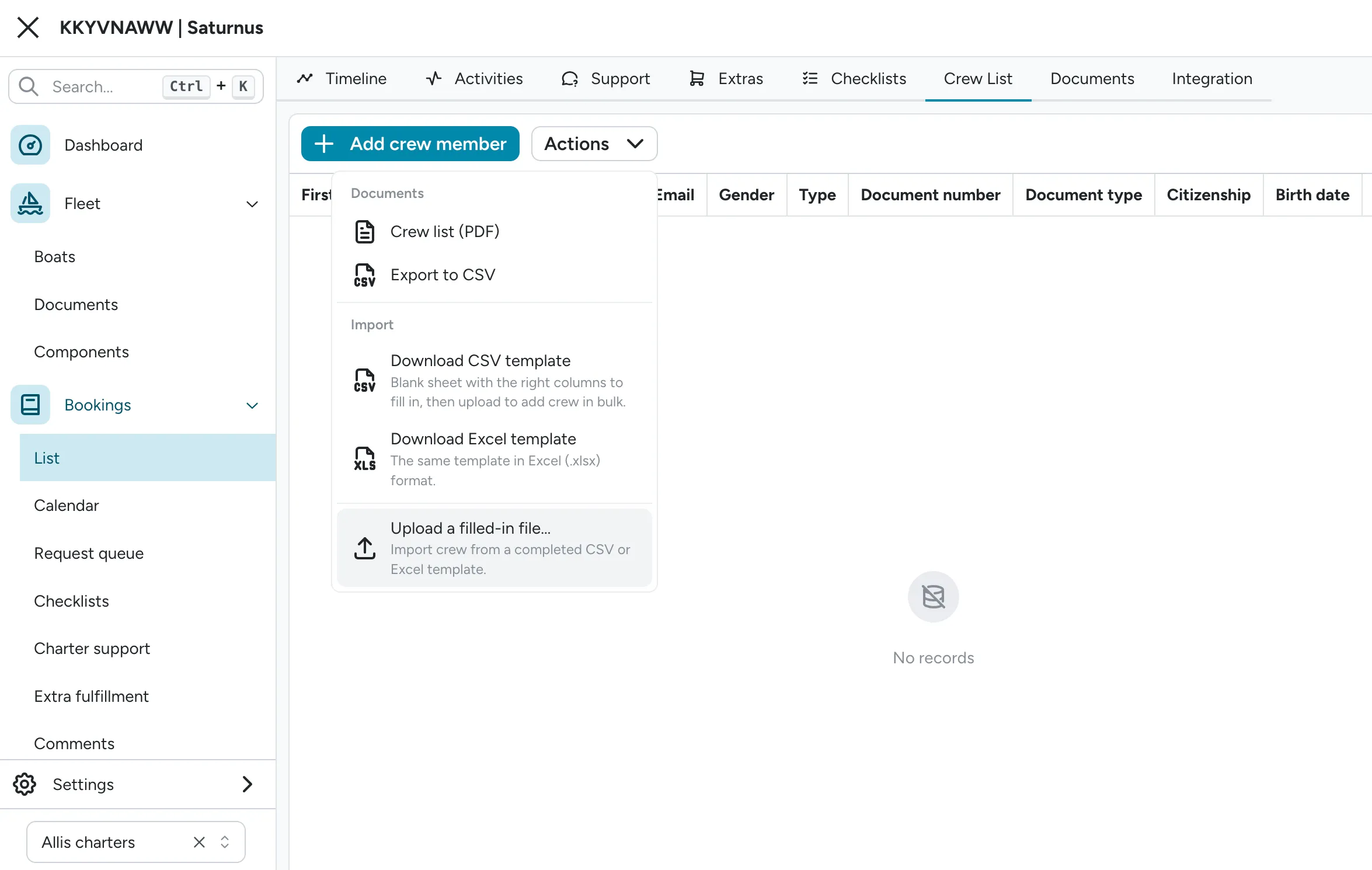Switch to the Timeline tab
The height and width of the screenshot is (870, 1372).
(342, 79)
